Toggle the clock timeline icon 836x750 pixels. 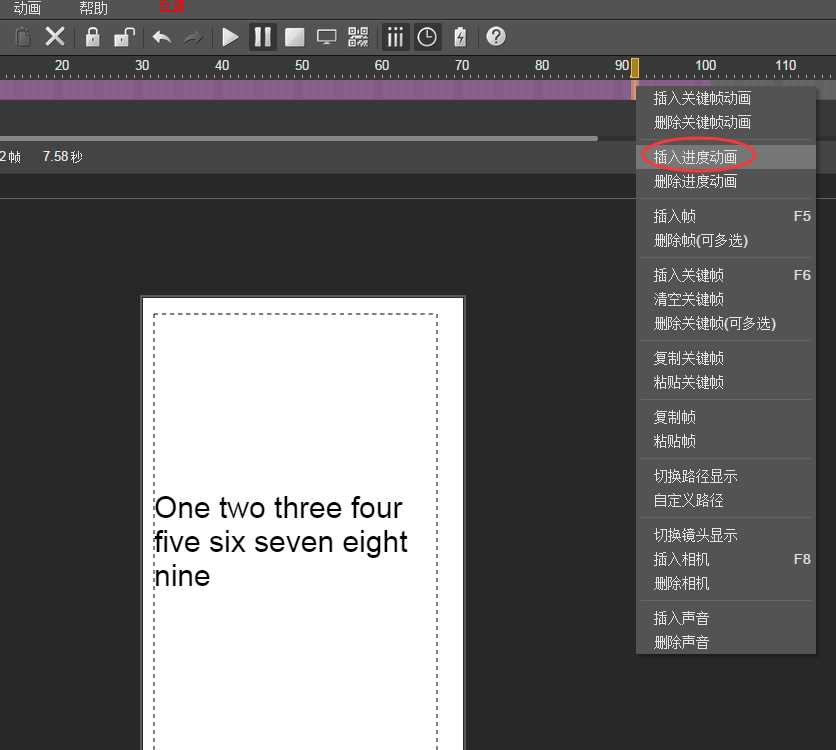pyautogui.click(x=427, y=37)
